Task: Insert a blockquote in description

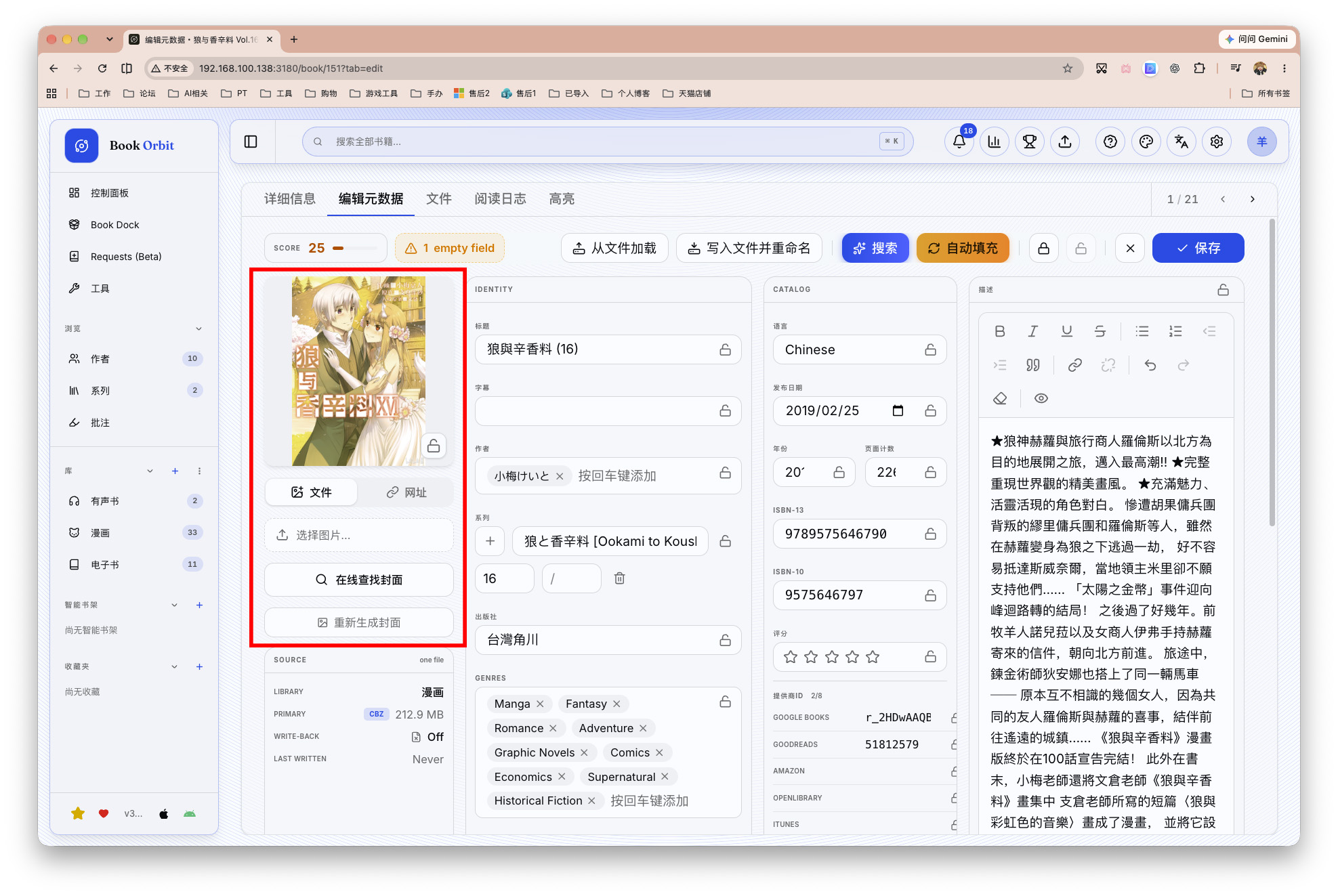Action: point(1032,365)
